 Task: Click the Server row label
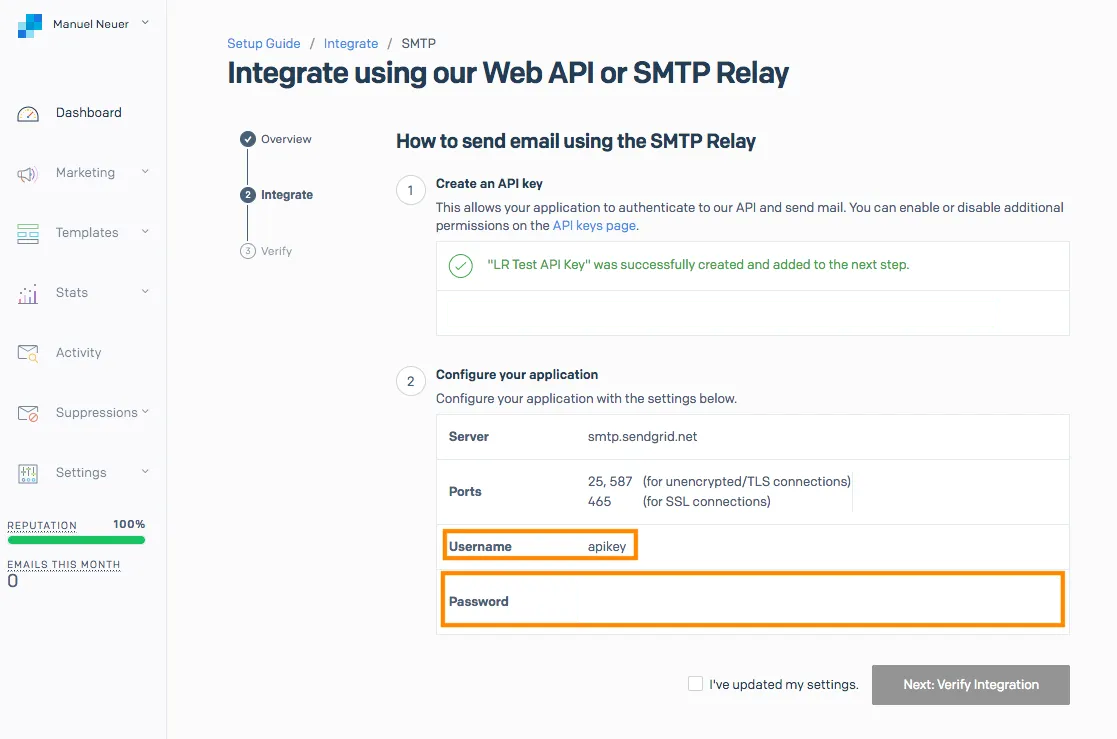[469, 436]
